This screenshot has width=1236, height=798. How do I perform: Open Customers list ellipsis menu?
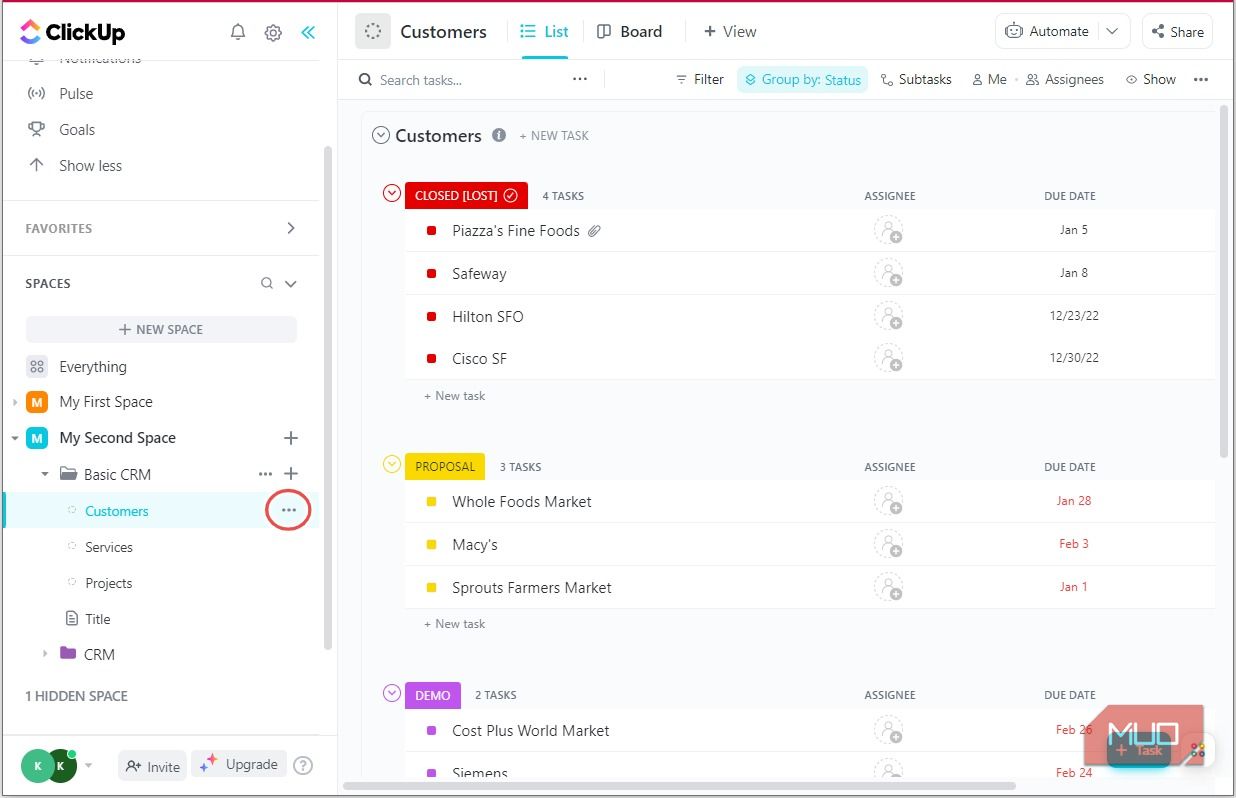point(289,510)
